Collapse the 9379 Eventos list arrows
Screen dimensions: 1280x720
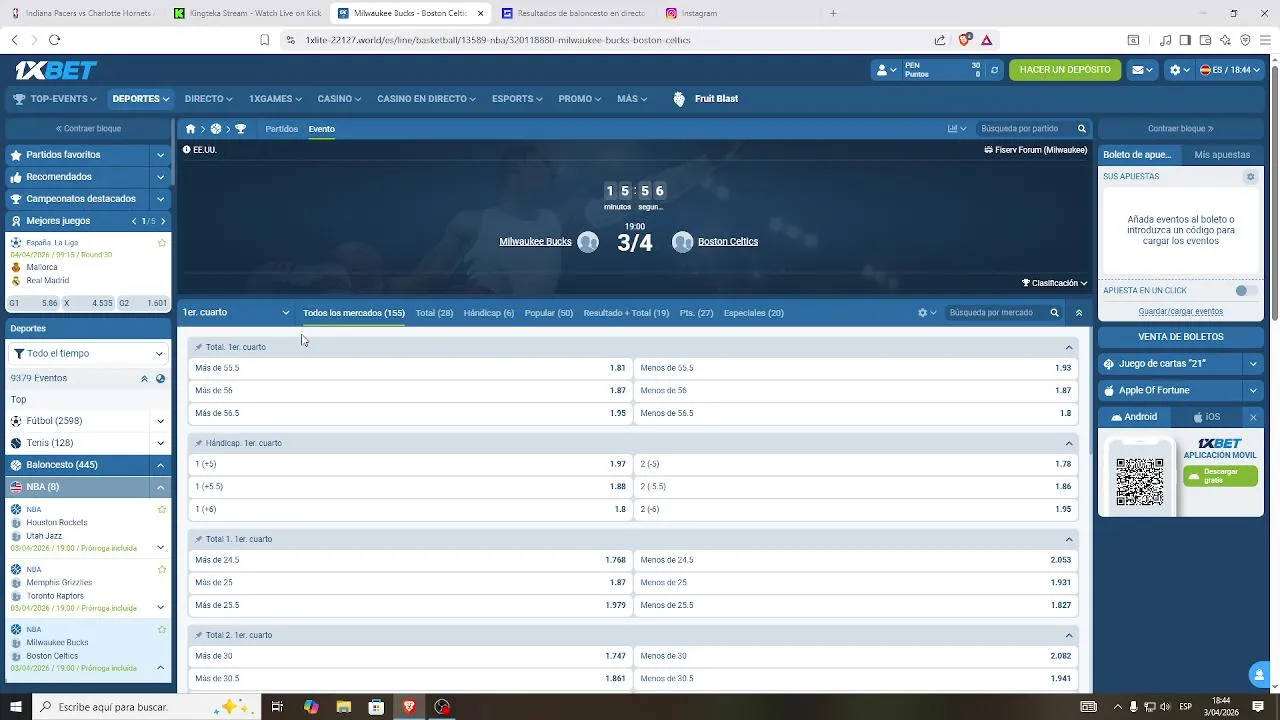(x=144, y=379)
